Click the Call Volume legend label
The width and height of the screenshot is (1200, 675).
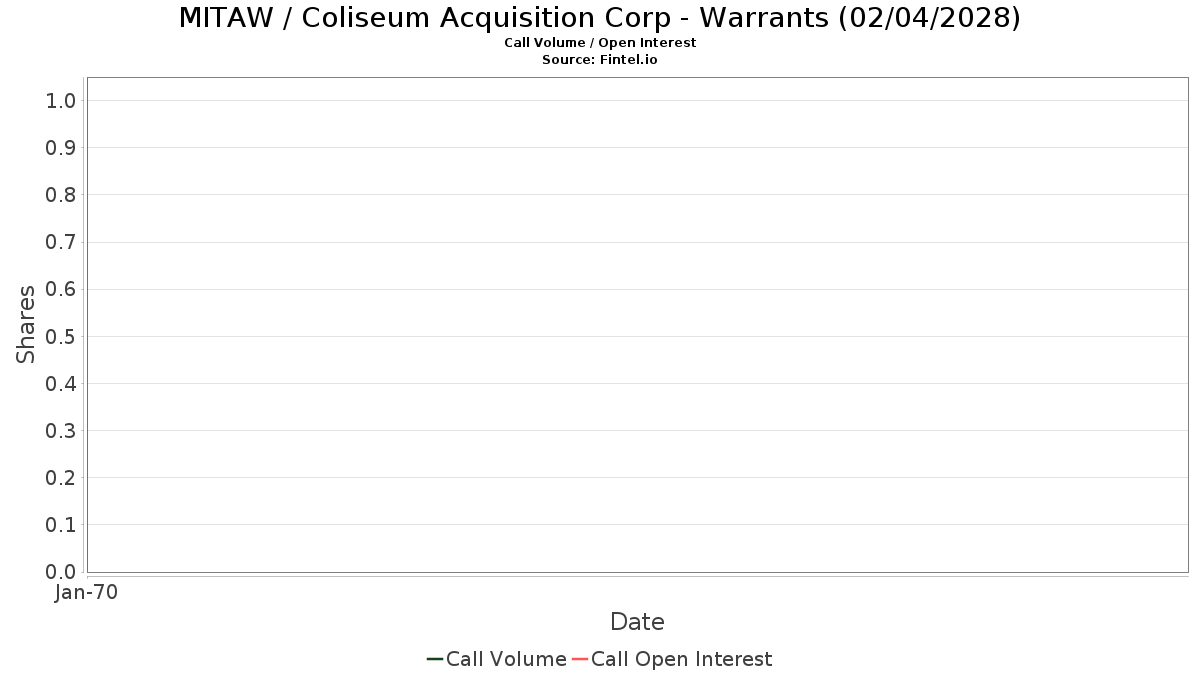tap(506, 659)
